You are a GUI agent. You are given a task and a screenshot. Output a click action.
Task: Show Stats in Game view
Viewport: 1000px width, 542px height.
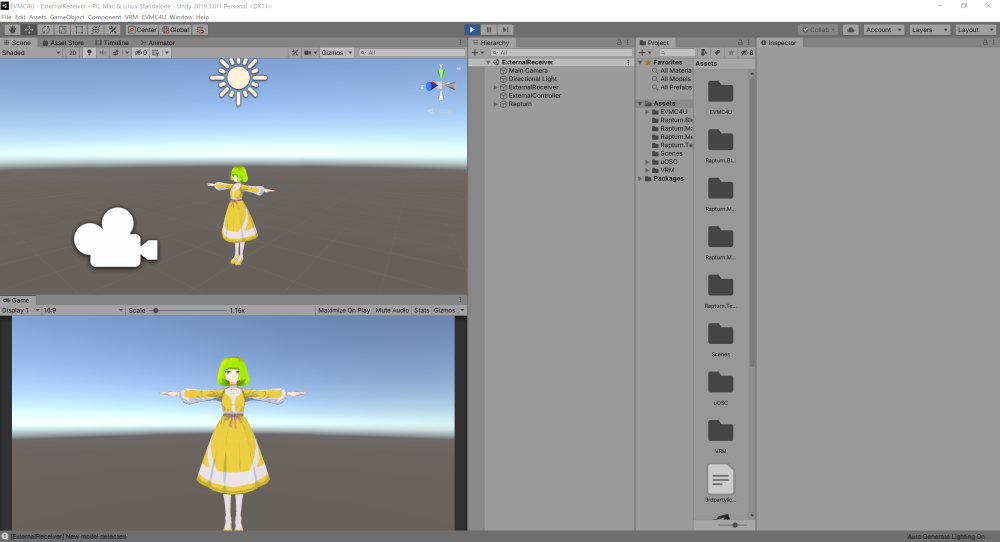422,310
